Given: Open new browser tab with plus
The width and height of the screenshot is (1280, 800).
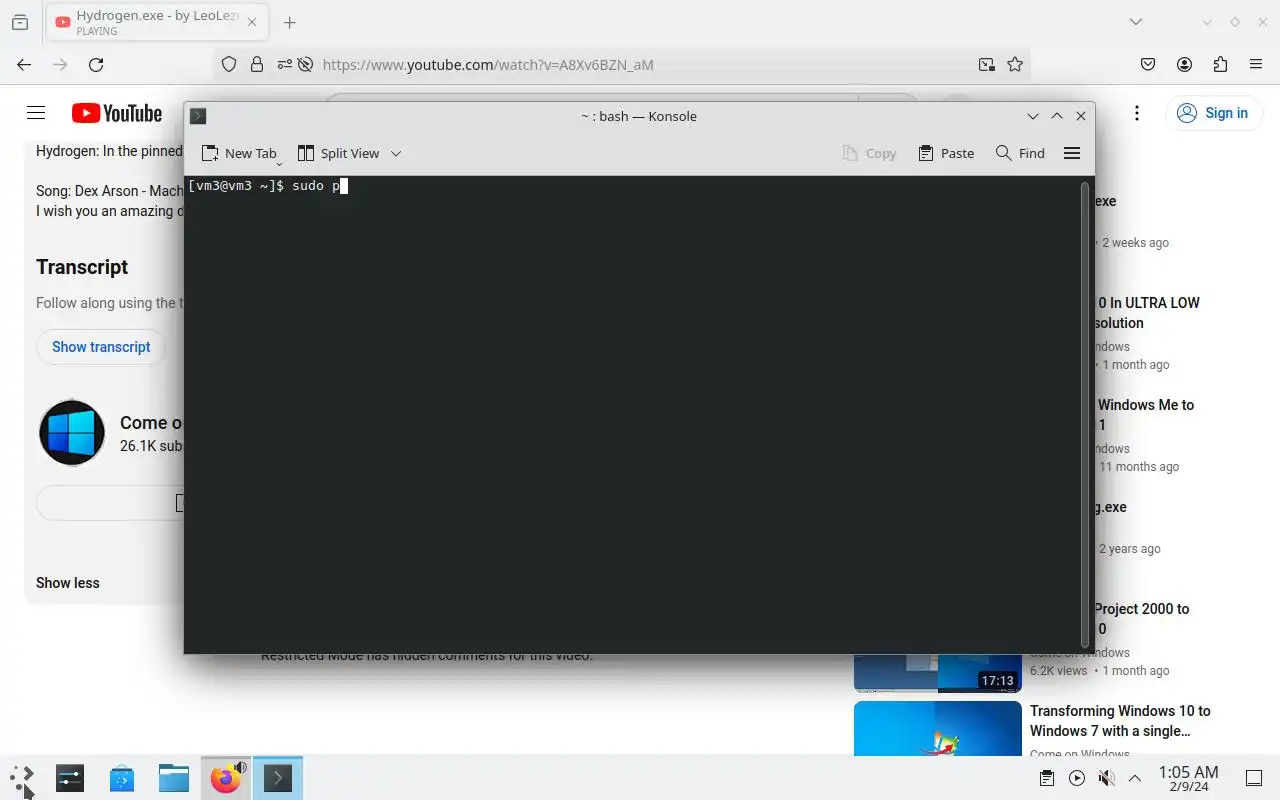Looking at the screenshot, I should pyautogui.click(x=289, y=22).
